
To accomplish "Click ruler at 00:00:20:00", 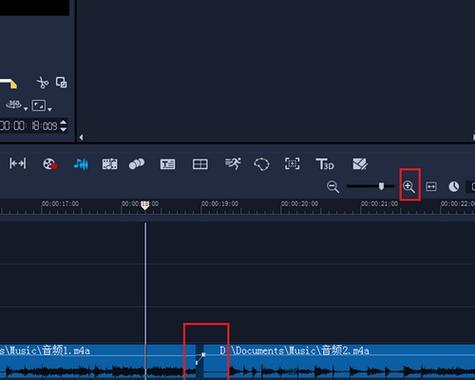I will (299, 203).
